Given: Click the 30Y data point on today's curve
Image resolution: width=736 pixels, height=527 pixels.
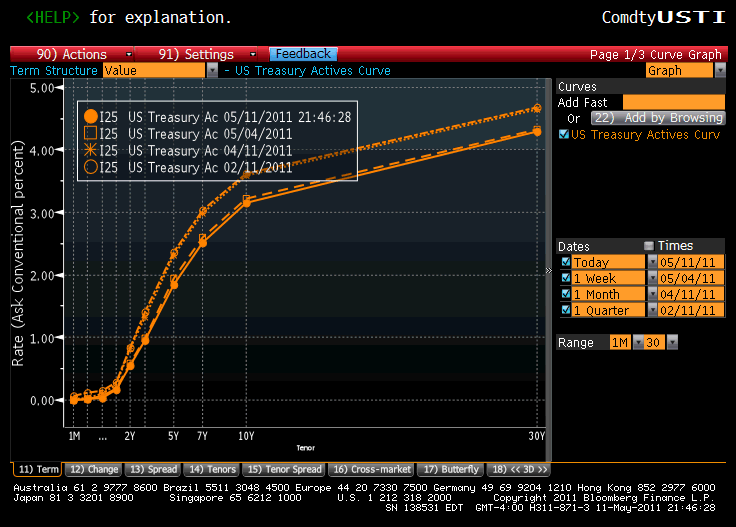Looking at the screenshot, I should (537, 132).
